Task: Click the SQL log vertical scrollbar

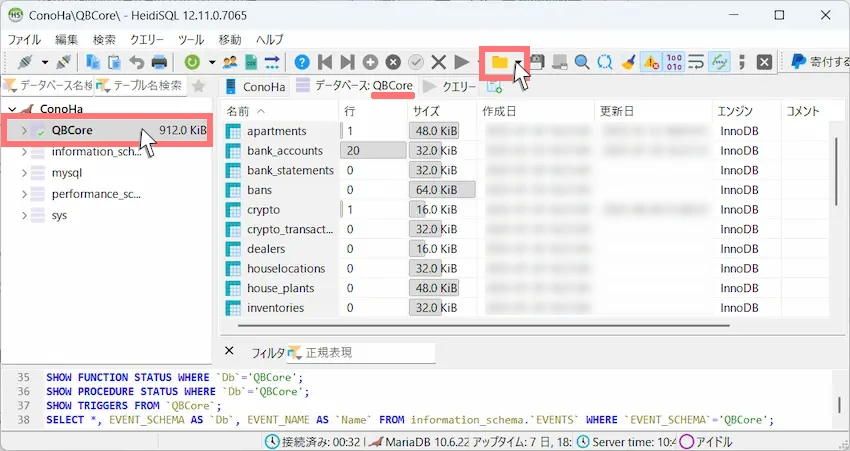Action: (839, 404)
